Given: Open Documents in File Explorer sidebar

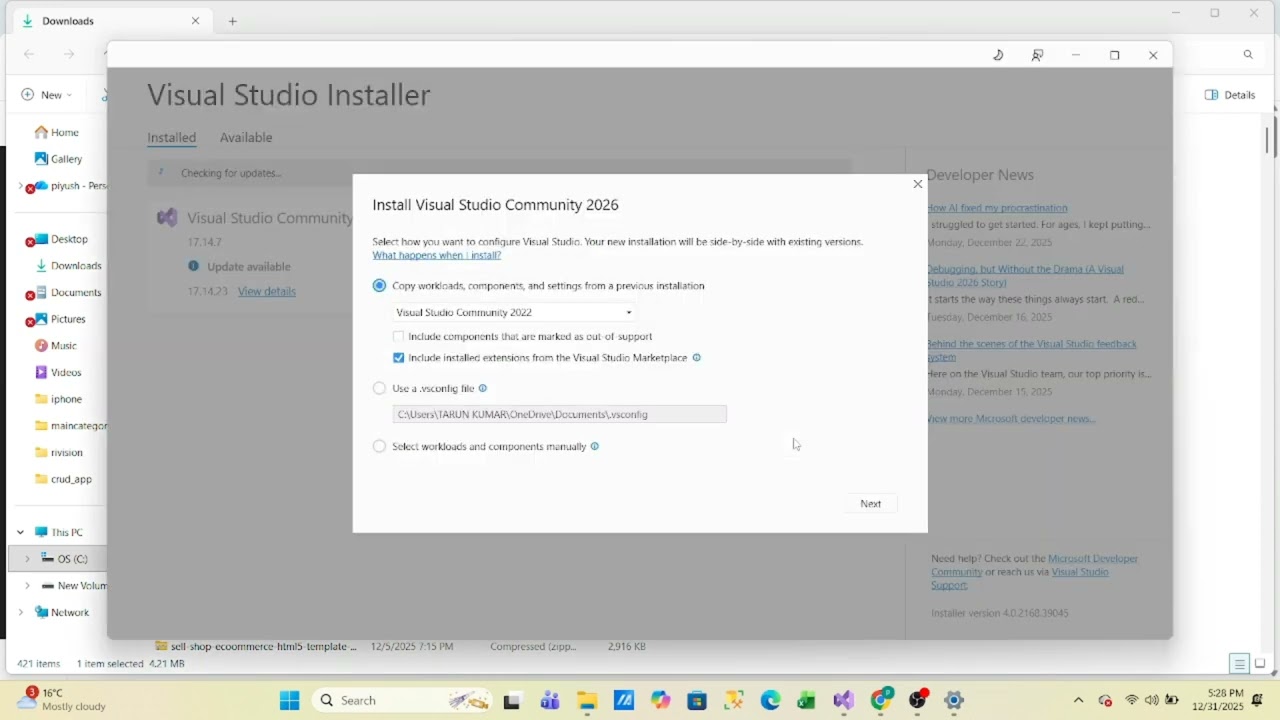Looking at the screenshot, I should [x=68, y=293].
